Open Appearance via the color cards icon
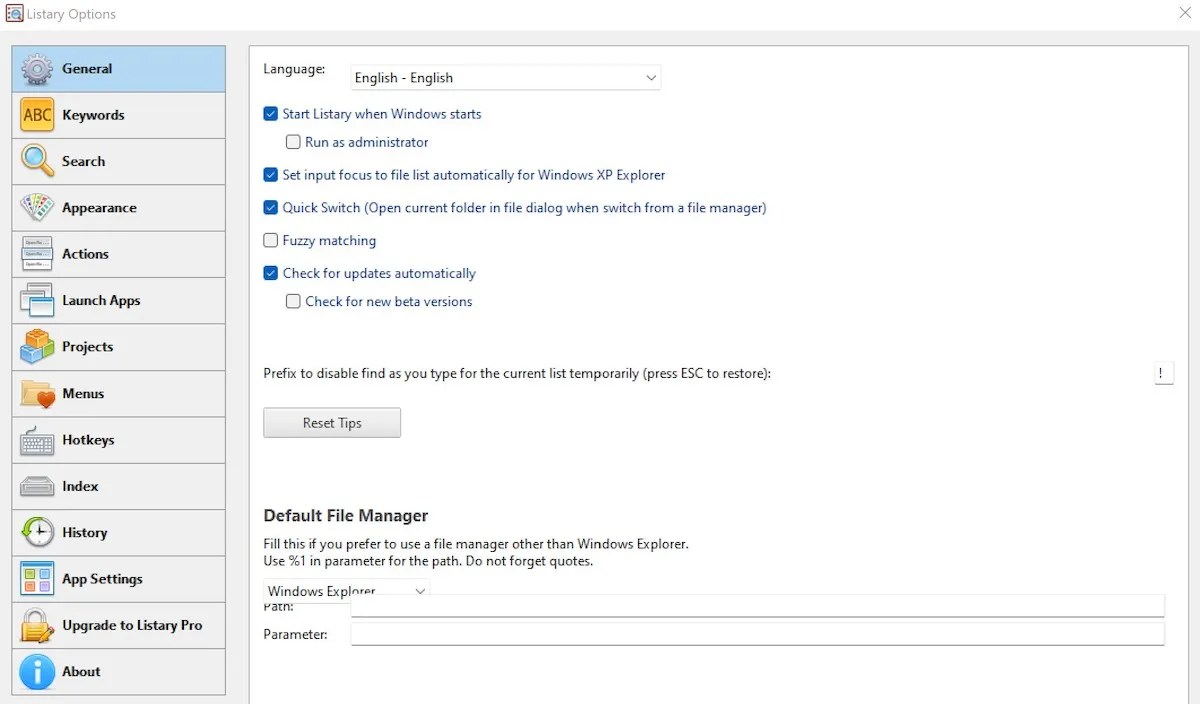Viewport: 1200px width, 704px height. coord(36,207)
